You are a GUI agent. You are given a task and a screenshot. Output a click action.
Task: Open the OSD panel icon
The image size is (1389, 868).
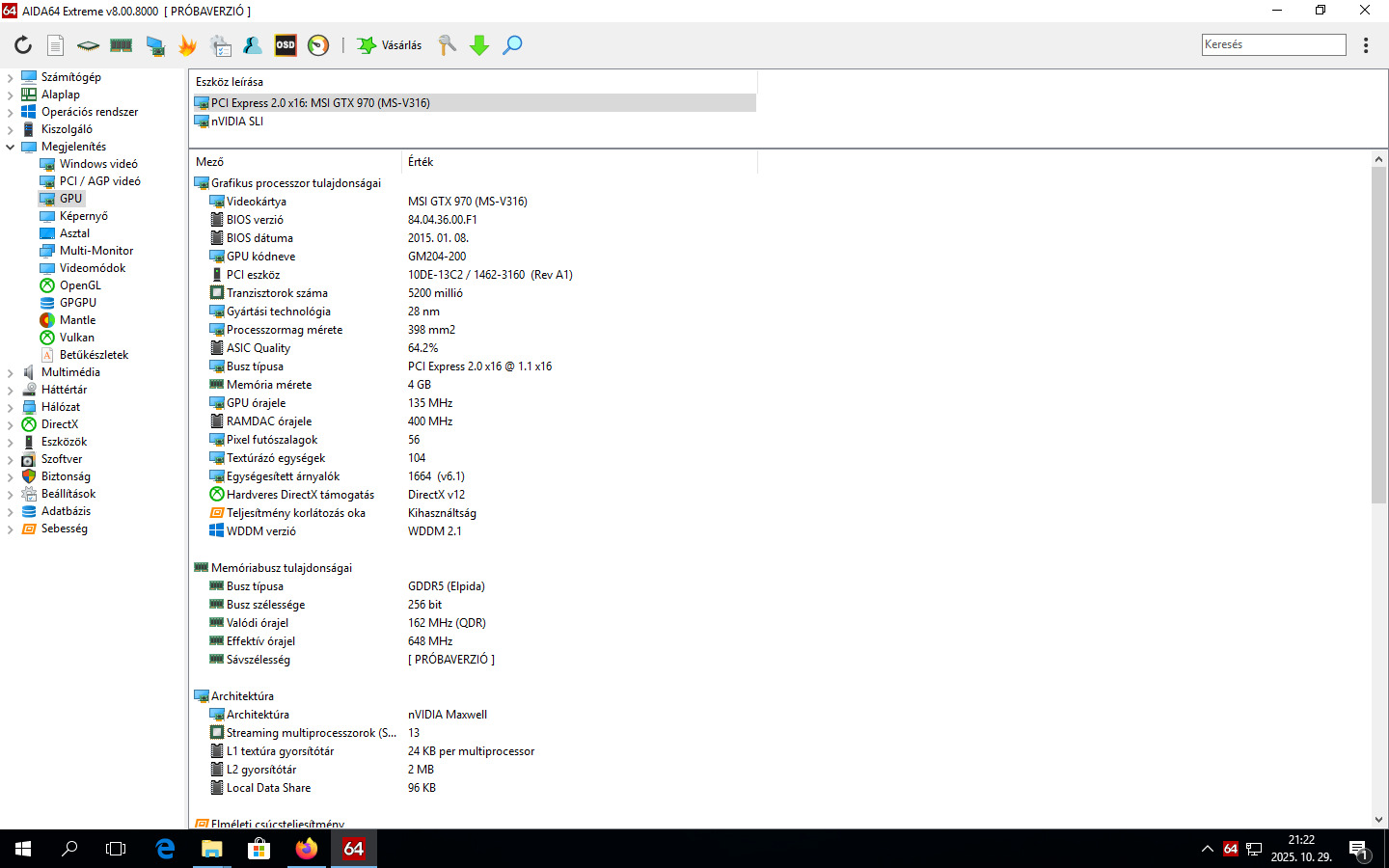[x=286, y=45]
